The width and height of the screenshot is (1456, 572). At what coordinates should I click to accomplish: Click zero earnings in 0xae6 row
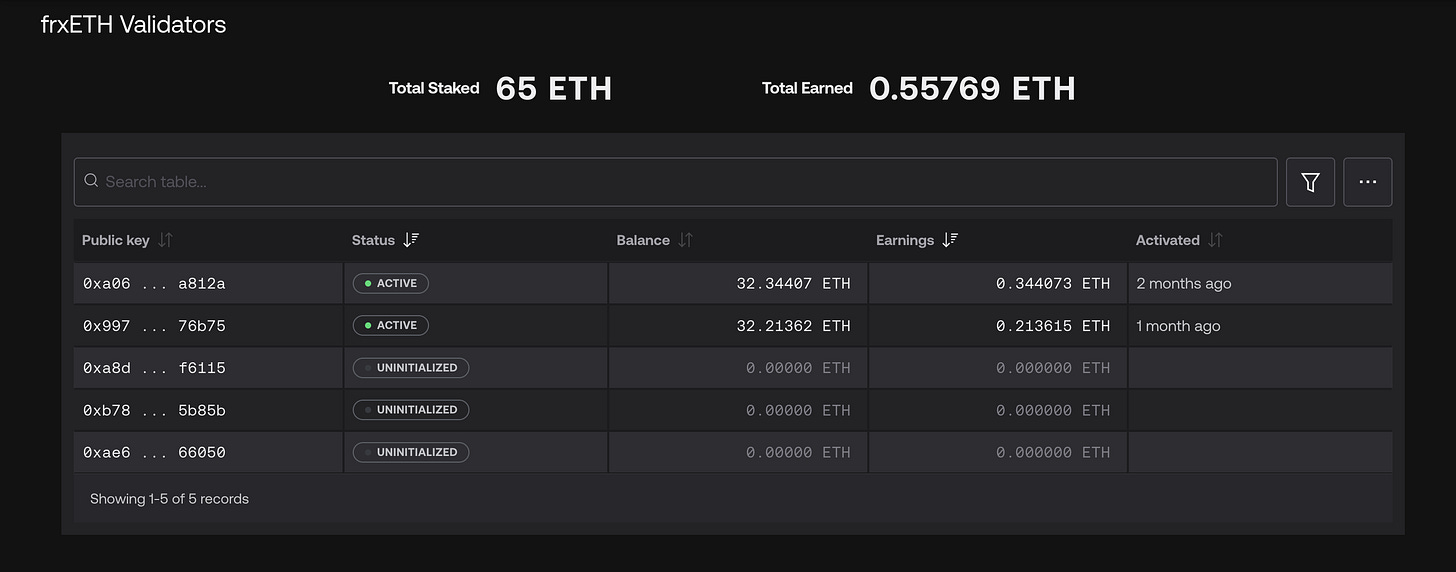[x=1053, y=452]
